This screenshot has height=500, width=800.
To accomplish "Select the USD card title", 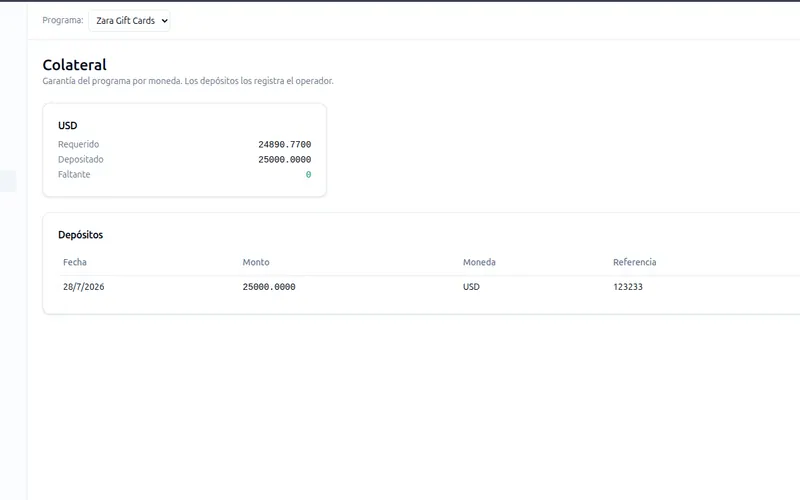I will 67,126.
